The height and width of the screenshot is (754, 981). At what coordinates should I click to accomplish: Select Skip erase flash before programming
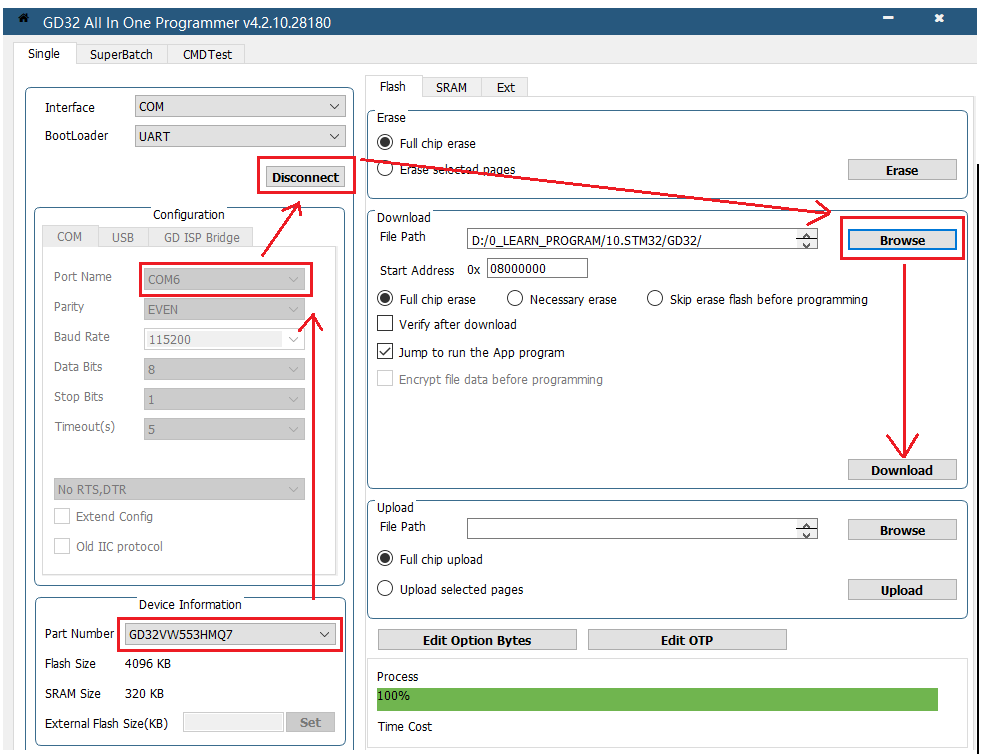(x=655, y=299)
